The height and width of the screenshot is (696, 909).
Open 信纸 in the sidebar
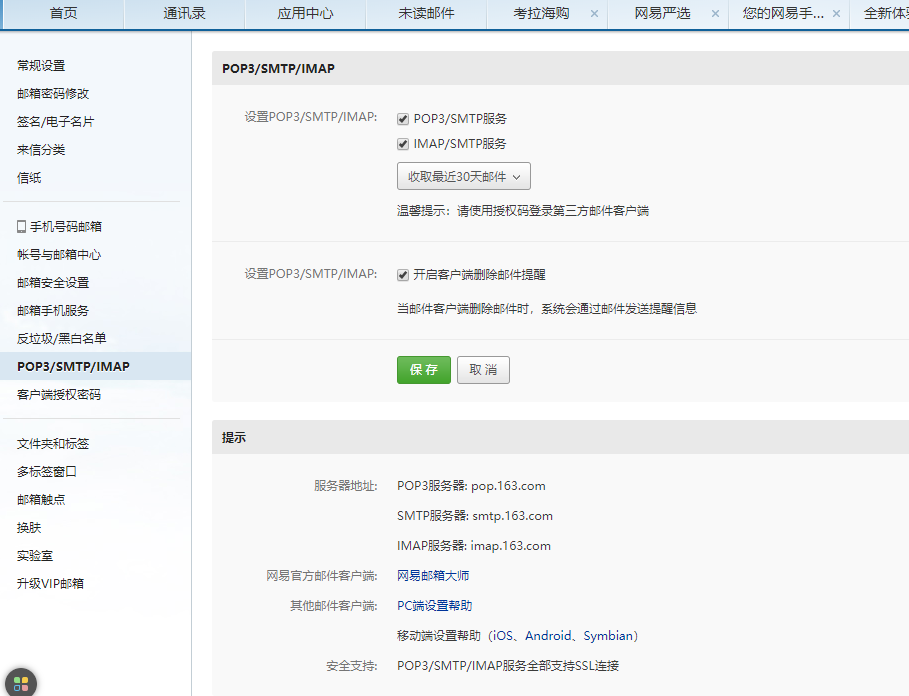[x=29, y=177]
